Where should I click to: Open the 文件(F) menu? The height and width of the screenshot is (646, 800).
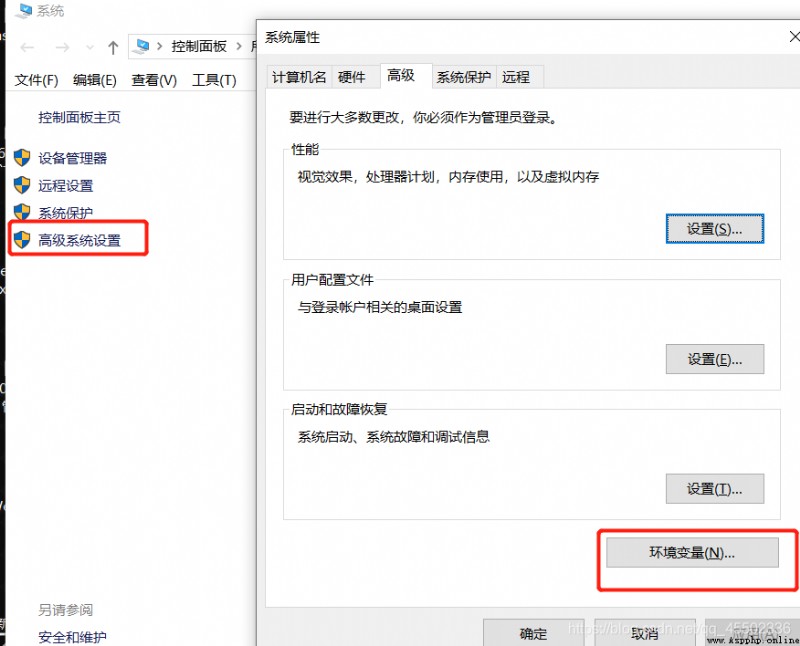[x=36, y=80]
